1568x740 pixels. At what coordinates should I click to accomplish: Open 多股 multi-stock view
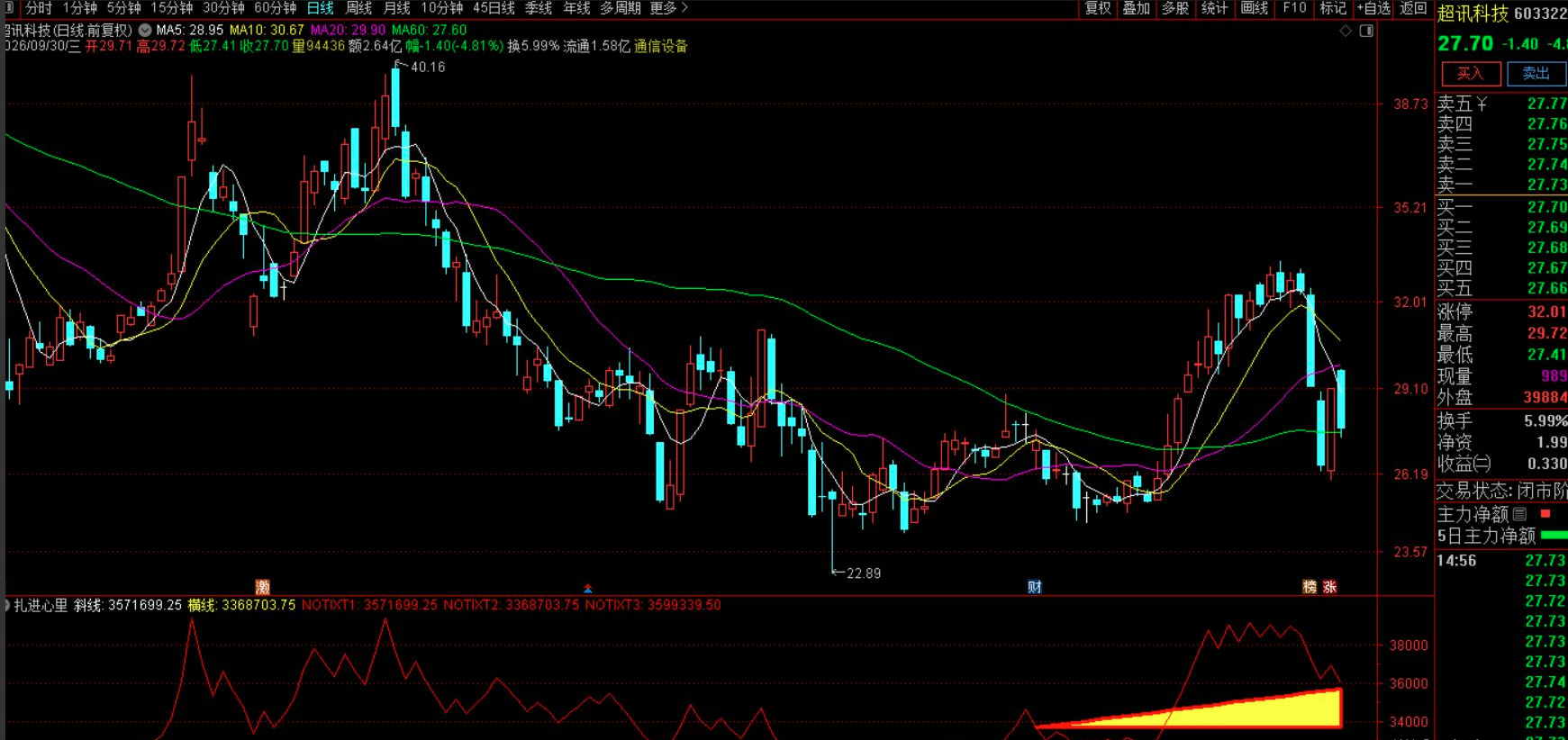point(1175,8)
